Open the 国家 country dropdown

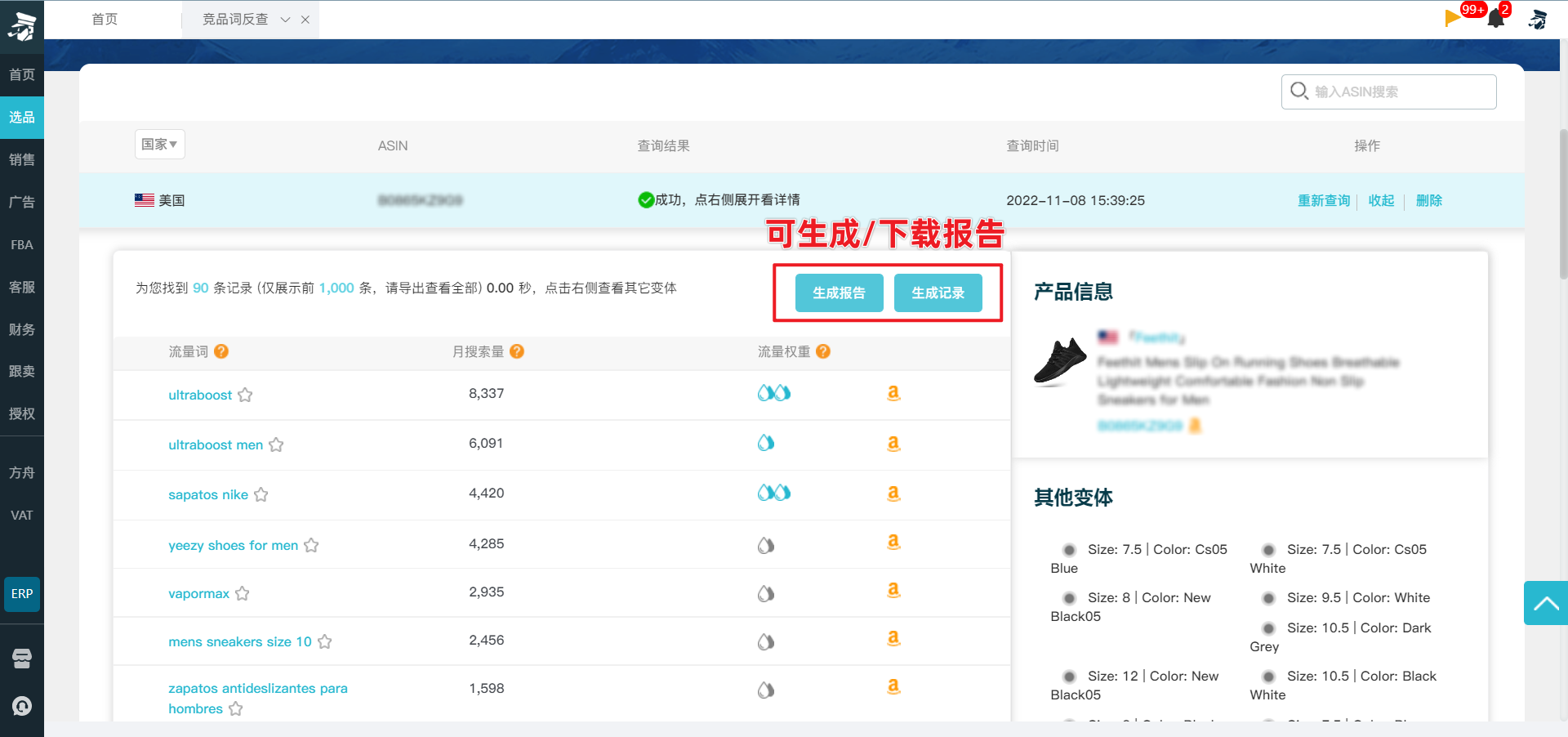tap(159, 145)
